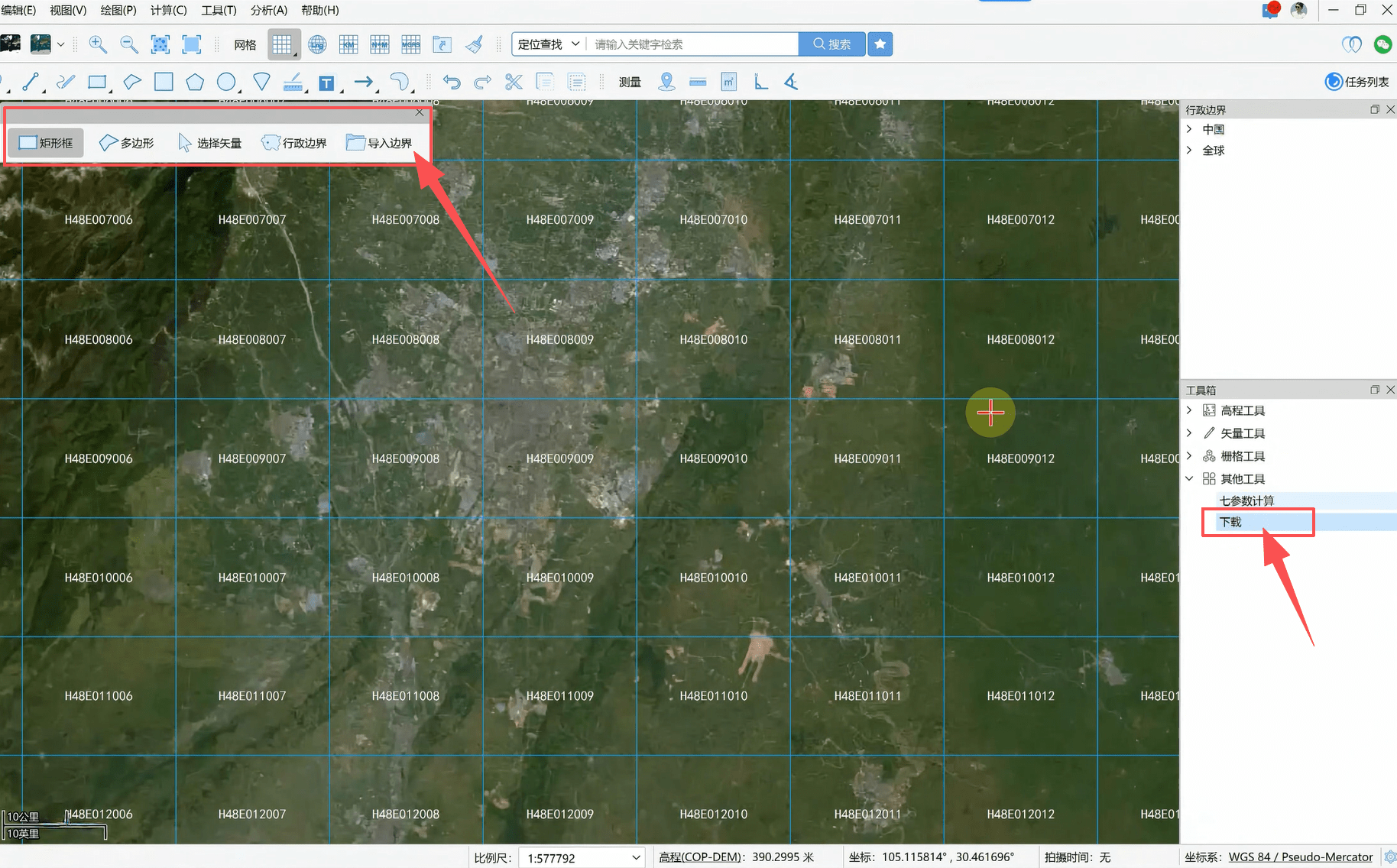The height and width of the screenshot is (868, 1397).
Task: Open the 工具(T) menu
Action: click(x=219, y=10)
